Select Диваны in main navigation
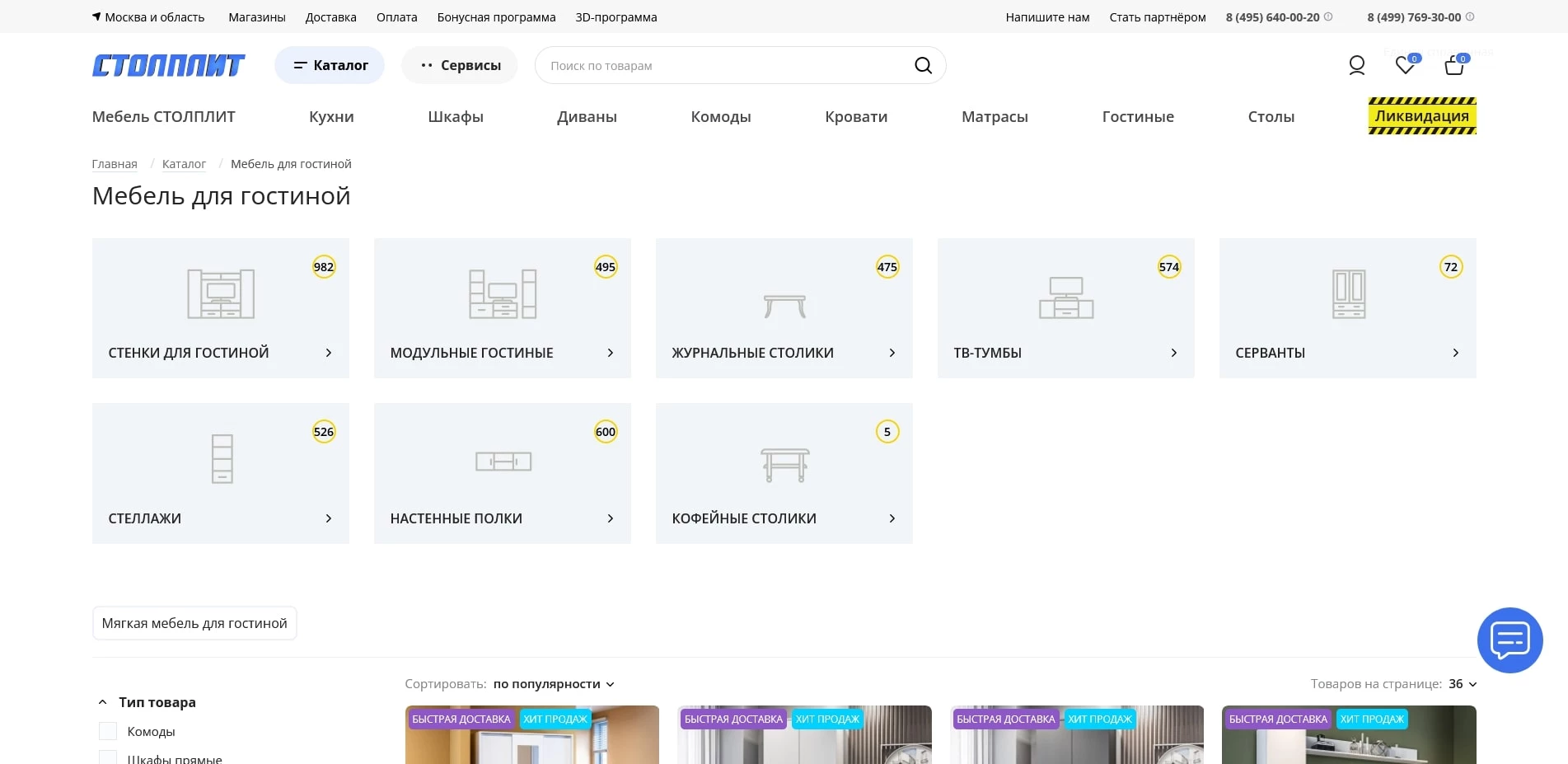The width and height of the screenshot is (1568, 764). point(587,117)
